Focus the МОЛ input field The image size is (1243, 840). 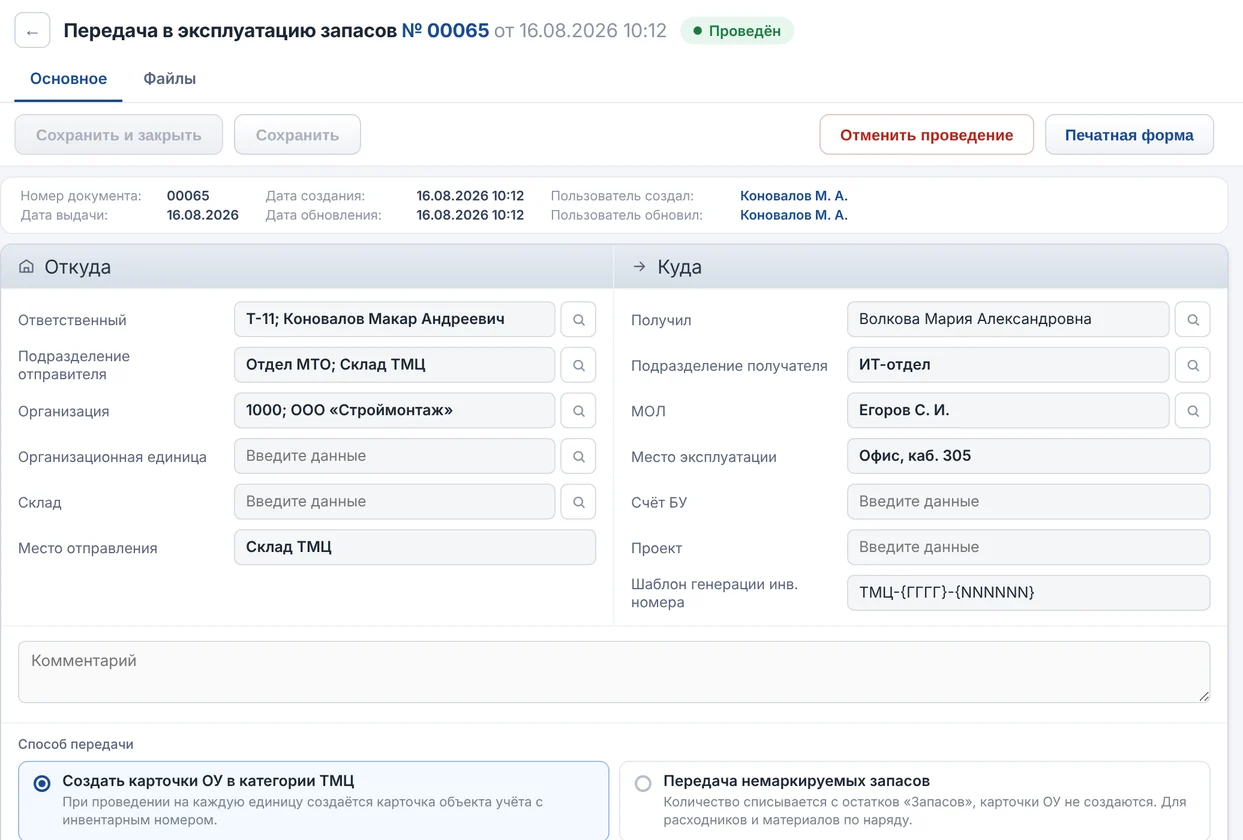click(1008, 411)
